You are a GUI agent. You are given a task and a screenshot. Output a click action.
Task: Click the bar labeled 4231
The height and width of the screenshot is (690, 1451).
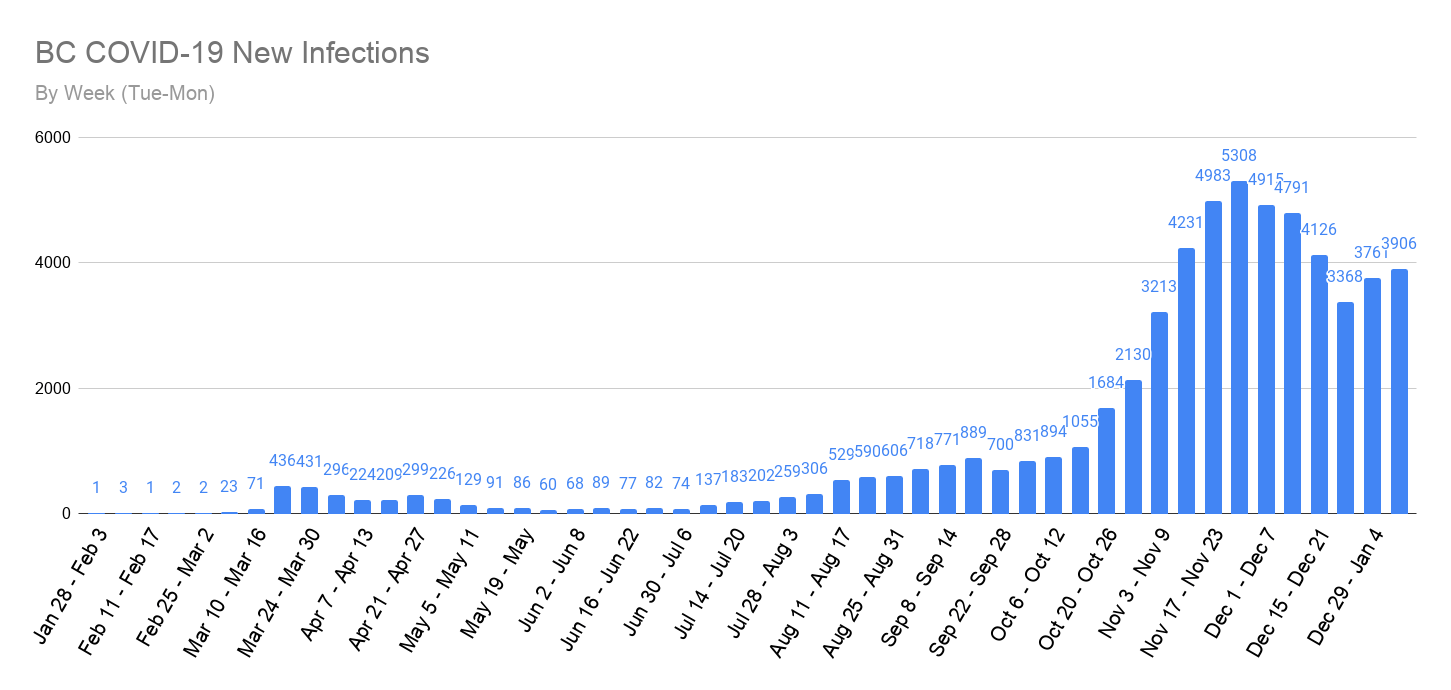1186,381
